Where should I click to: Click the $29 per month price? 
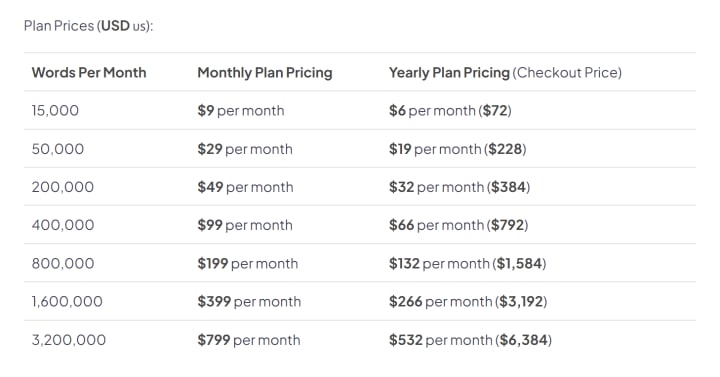coord(245,149)
